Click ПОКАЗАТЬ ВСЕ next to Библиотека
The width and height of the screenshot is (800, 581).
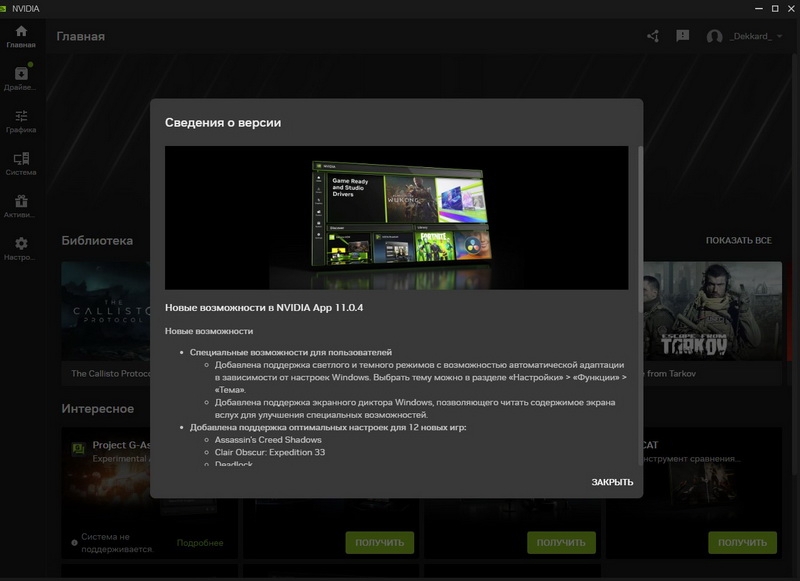pyautogui.click(x=738, y=241)
